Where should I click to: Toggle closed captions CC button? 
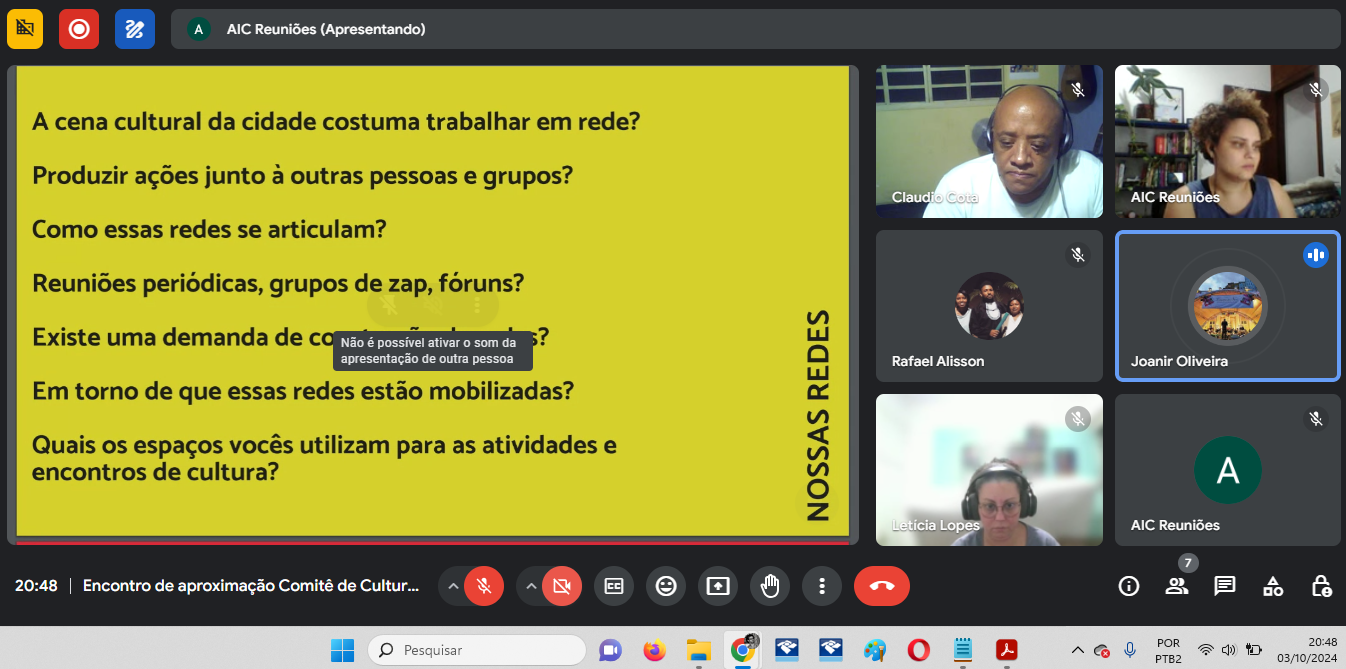(x=614, y=586)
